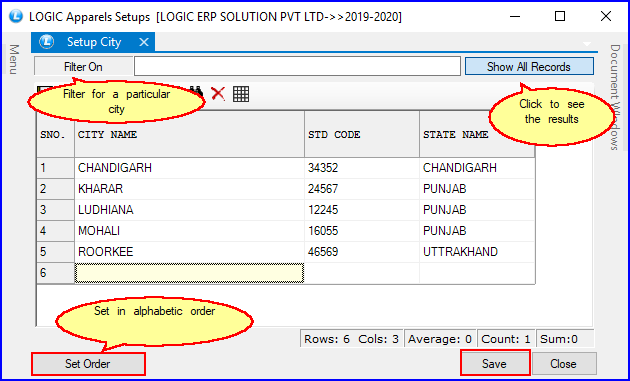Click the PUNJAB state cell in LUDHIANA row
The image size is (630, 381).
pyautogui.click(x=477, y=210)
